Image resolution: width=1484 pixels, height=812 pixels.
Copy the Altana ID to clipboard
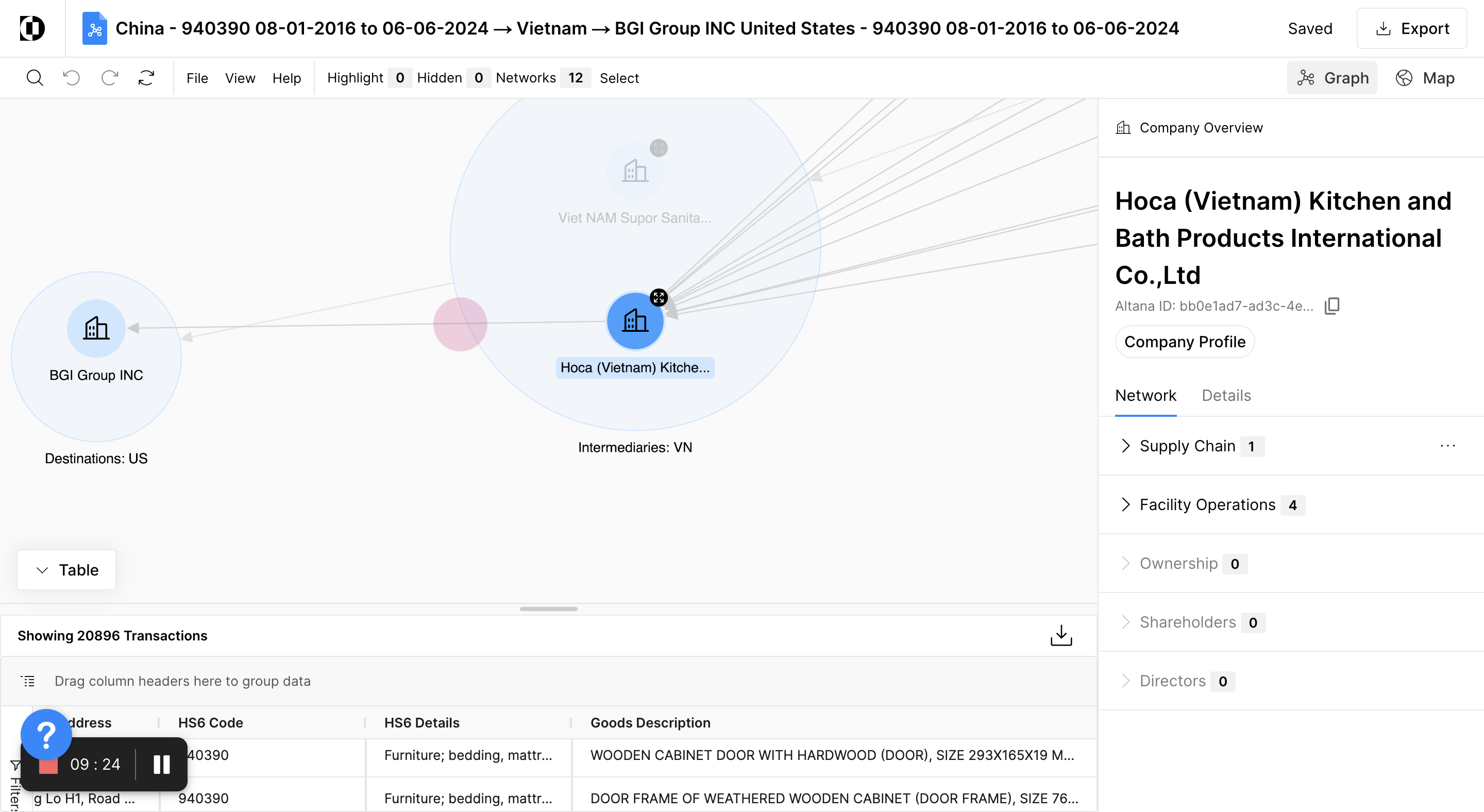(1332, 306)
